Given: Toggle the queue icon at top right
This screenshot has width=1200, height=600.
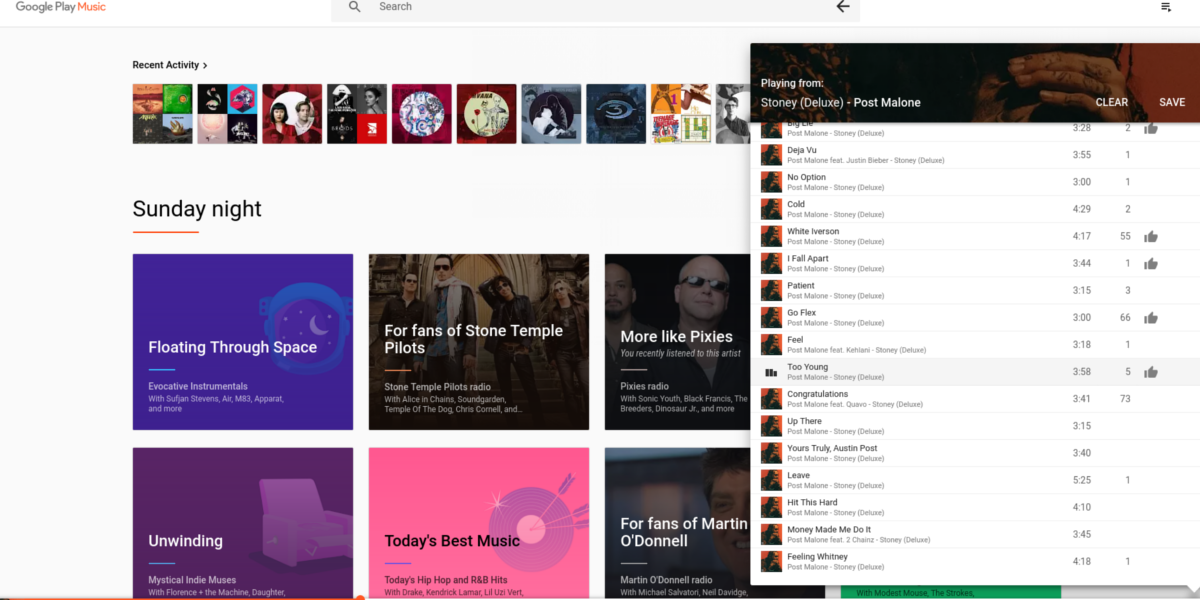Looking at the screenshot, I should (x=1166, y=7).
